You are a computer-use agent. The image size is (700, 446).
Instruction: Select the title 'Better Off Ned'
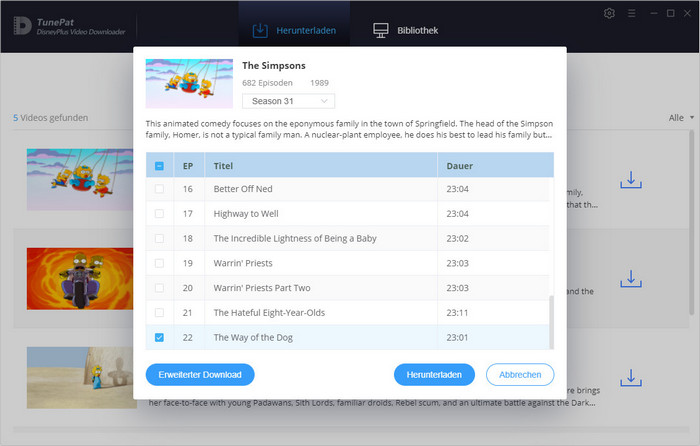243,189
